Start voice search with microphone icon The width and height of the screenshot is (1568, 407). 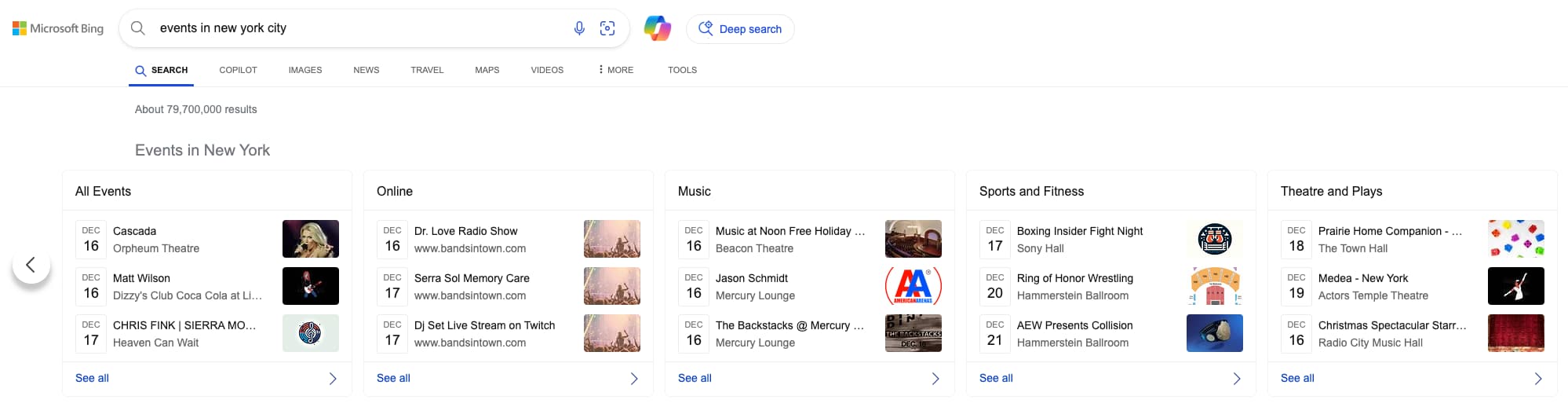pos(579,28)
